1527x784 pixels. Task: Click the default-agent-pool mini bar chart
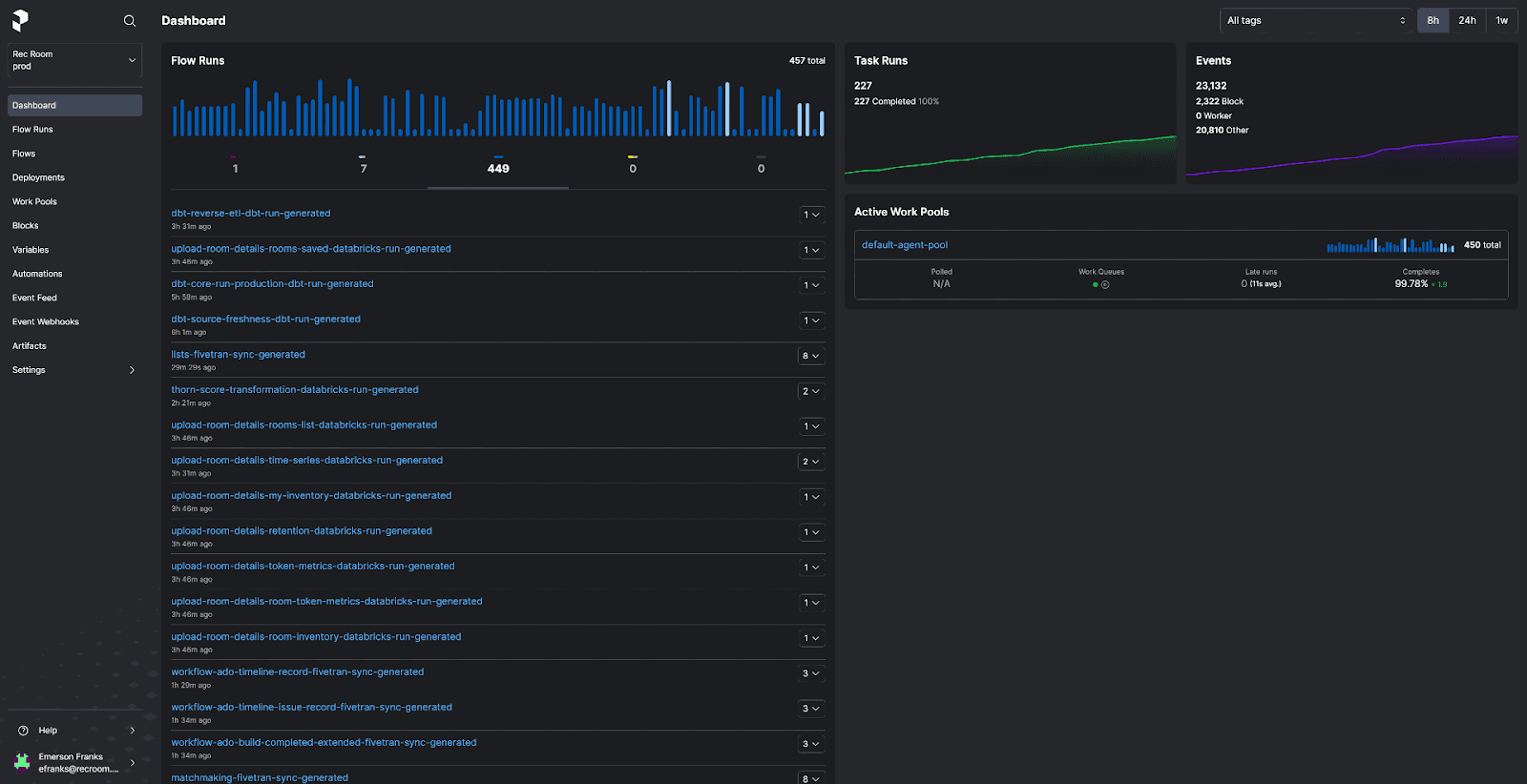pyautogui.click(x=1390, y=245)
